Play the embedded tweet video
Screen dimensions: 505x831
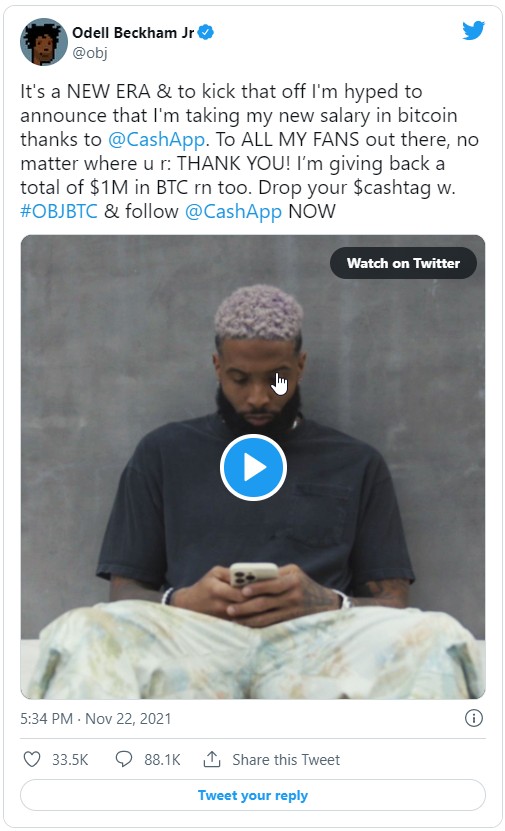coord(253,467)
